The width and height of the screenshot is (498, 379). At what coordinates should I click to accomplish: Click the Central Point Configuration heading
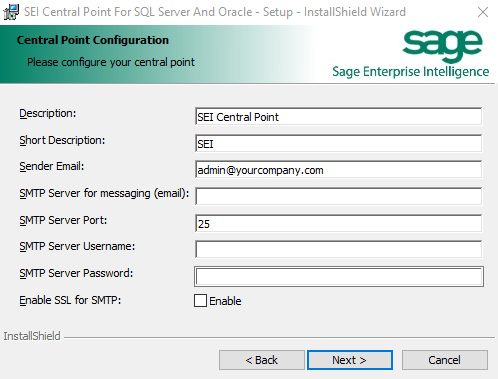coord(93,40)
